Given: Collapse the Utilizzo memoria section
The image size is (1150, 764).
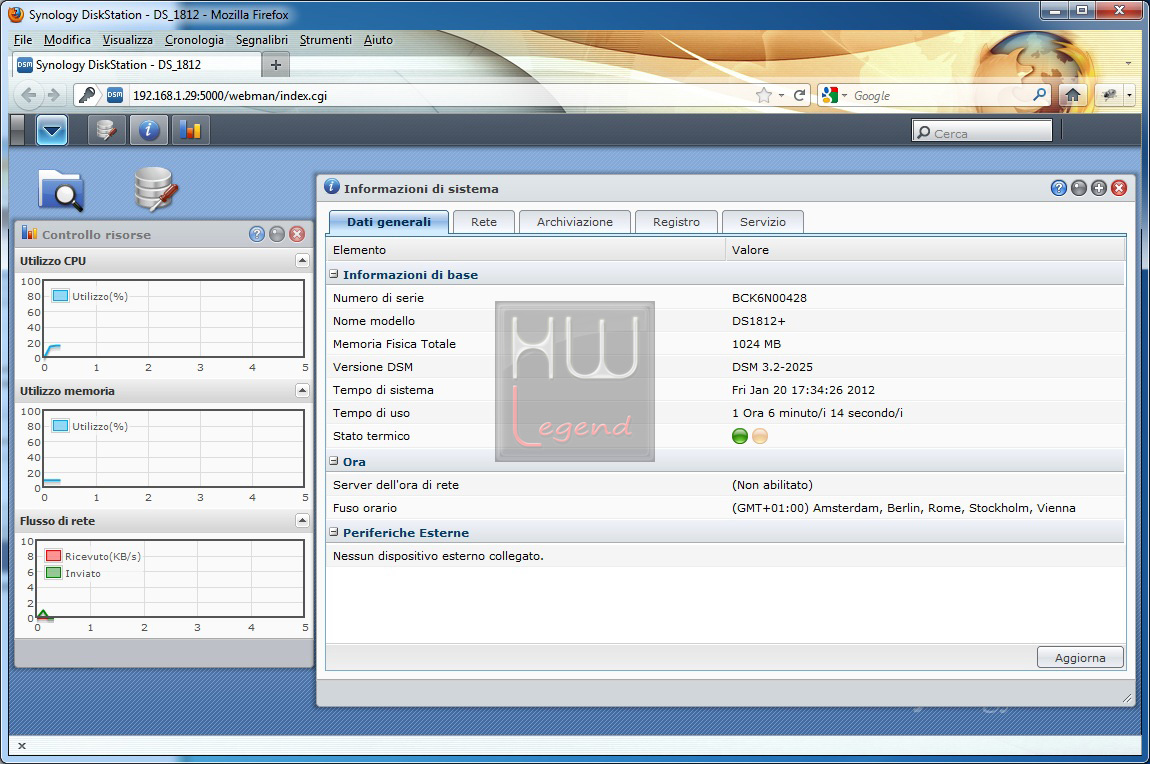Looking at the screenshot, I should click(302, 390).
